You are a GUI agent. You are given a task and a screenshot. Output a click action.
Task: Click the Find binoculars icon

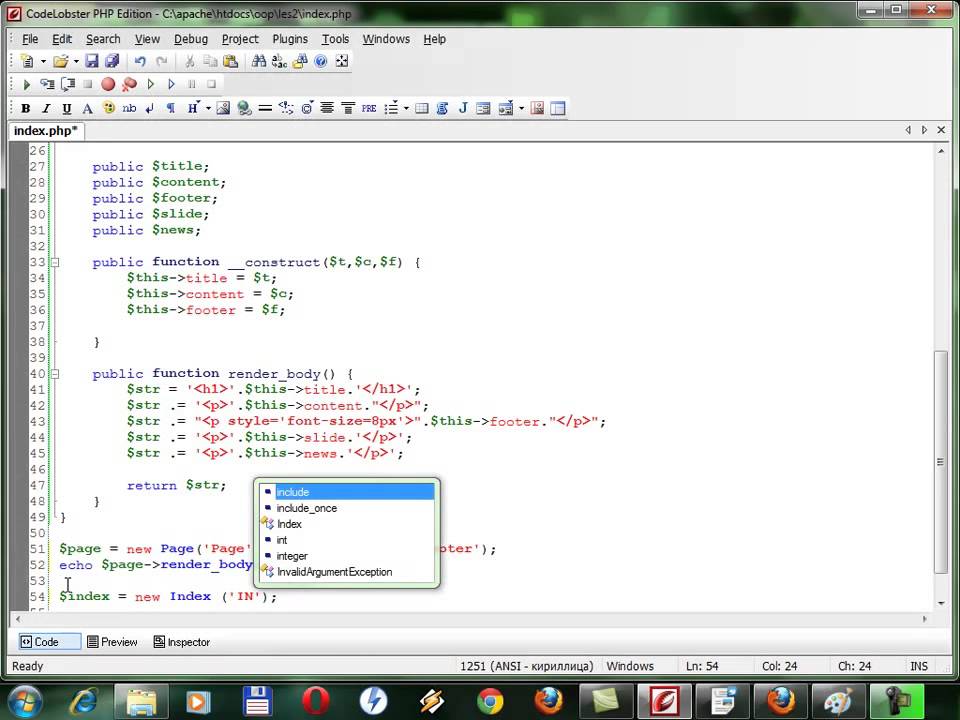point(259,61)
